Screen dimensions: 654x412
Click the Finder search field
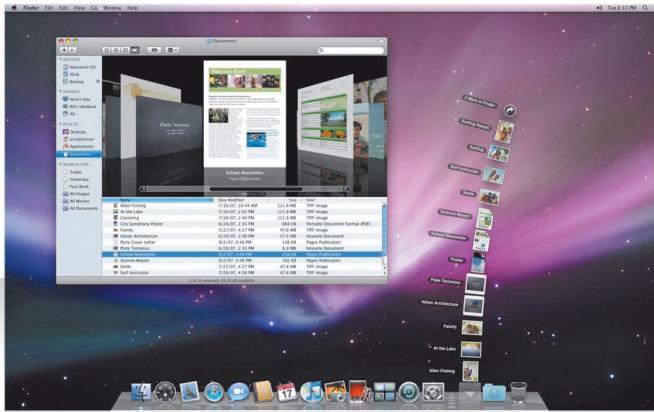coord(351,50)
